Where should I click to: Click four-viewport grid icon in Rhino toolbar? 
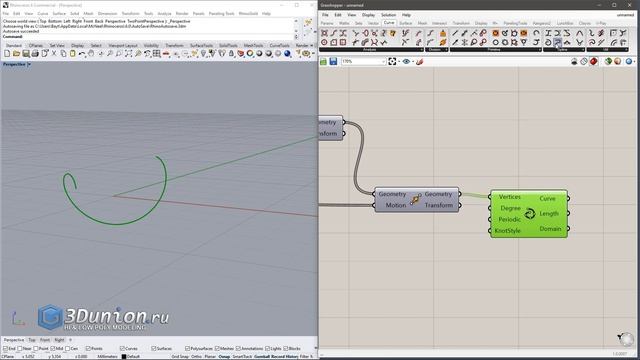click(x=157, y=53)
